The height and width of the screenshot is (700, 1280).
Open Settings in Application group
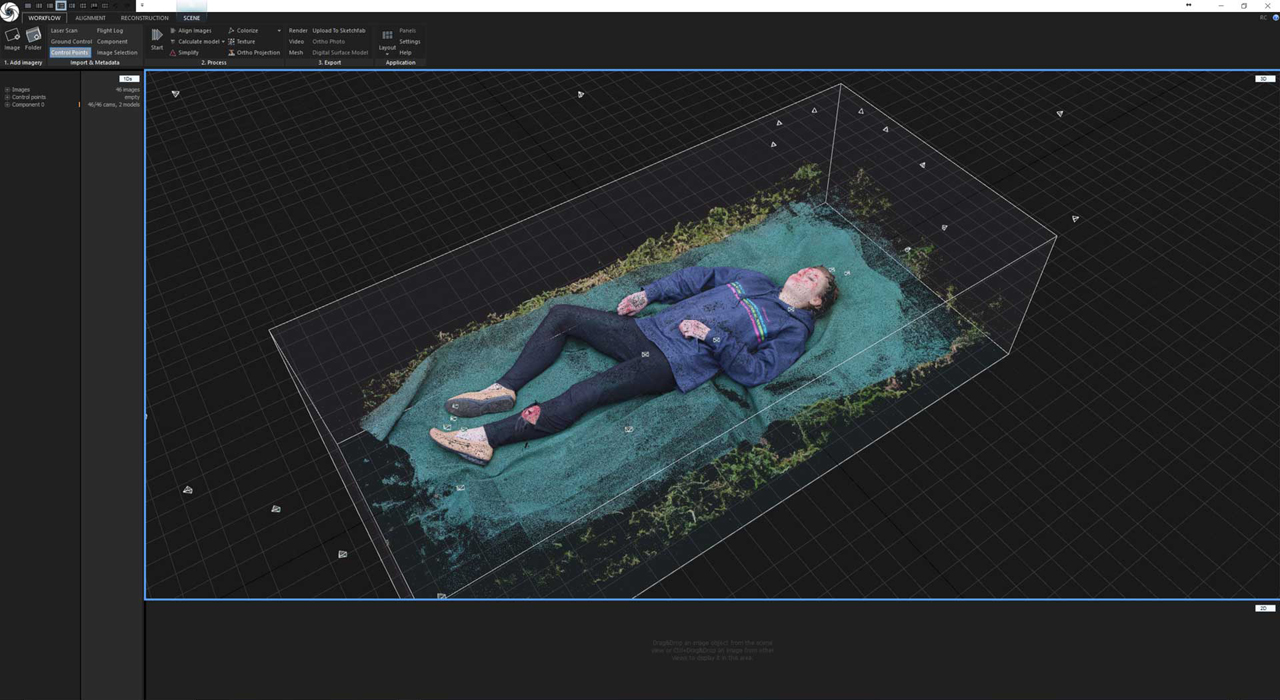pyautogui.click(x=410, y=42)
